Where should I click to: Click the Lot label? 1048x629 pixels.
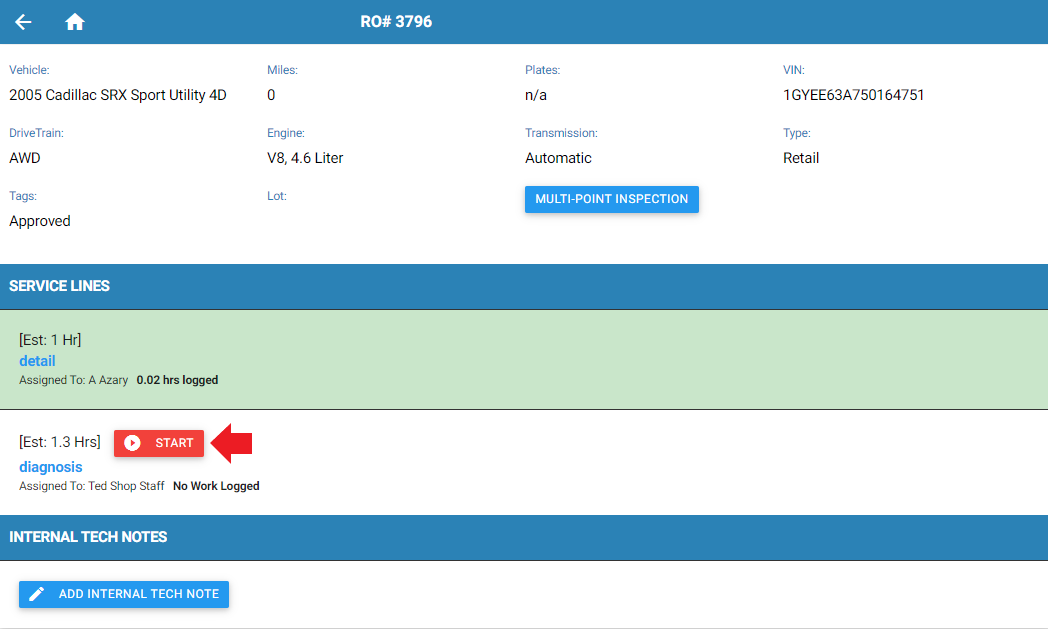pyautogui.click(x=277, y=196)
